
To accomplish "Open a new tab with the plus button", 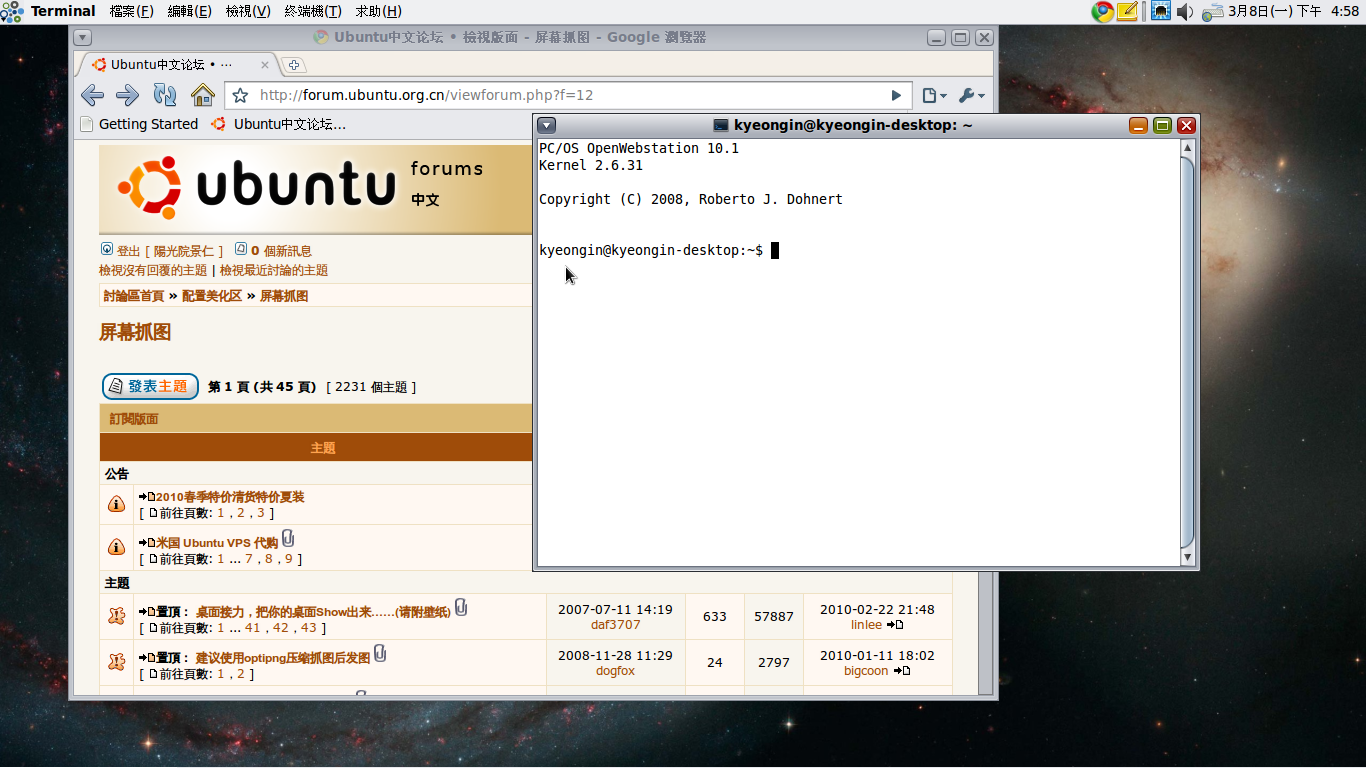I will 294,65.
